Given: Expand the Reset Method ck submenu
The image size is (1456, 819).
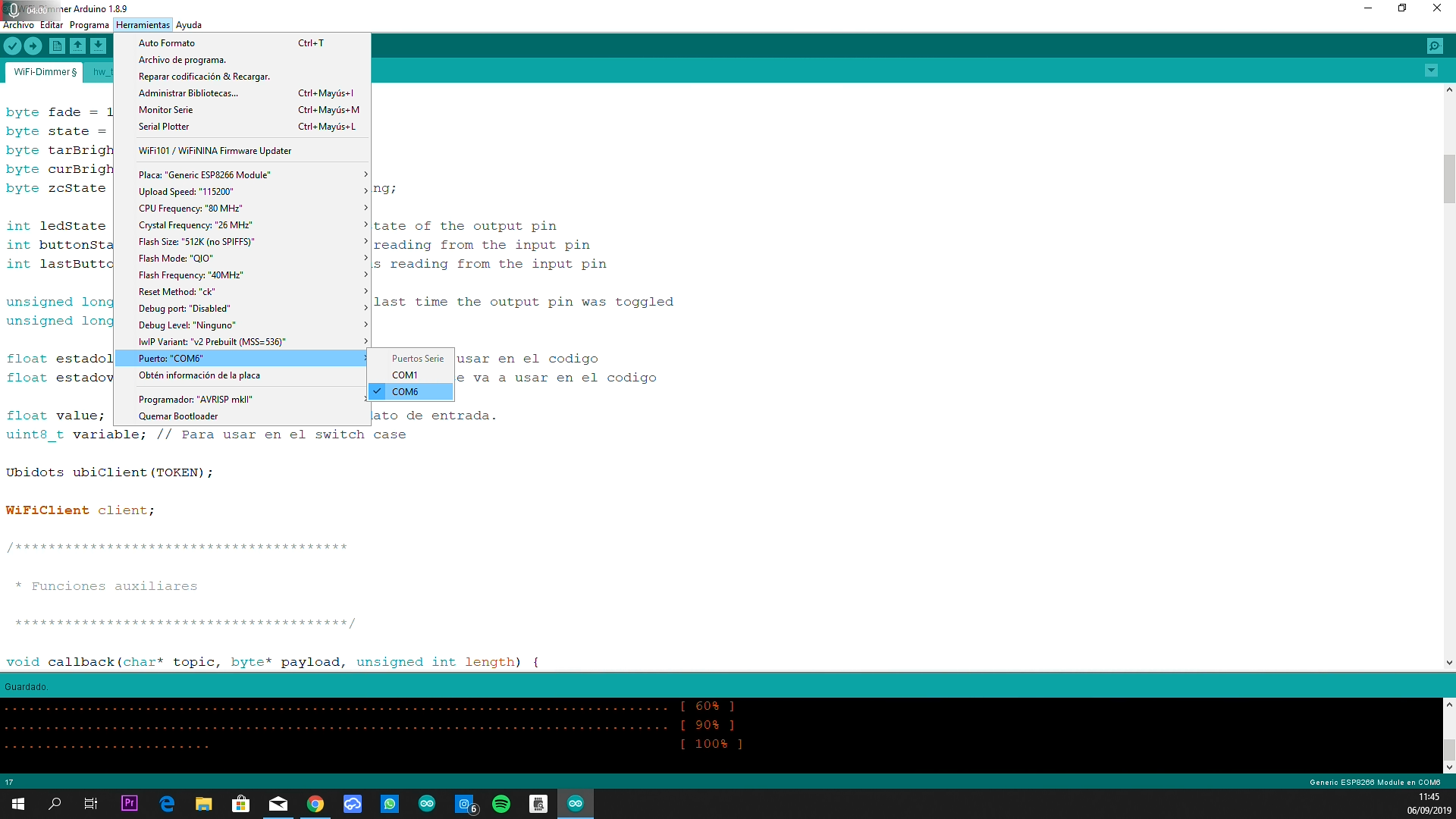Looking at the screenshot, I should click(242, 292).
